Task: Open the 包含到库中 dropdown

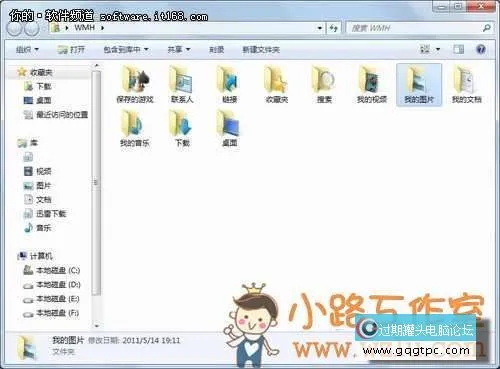Action: point(126,50)
